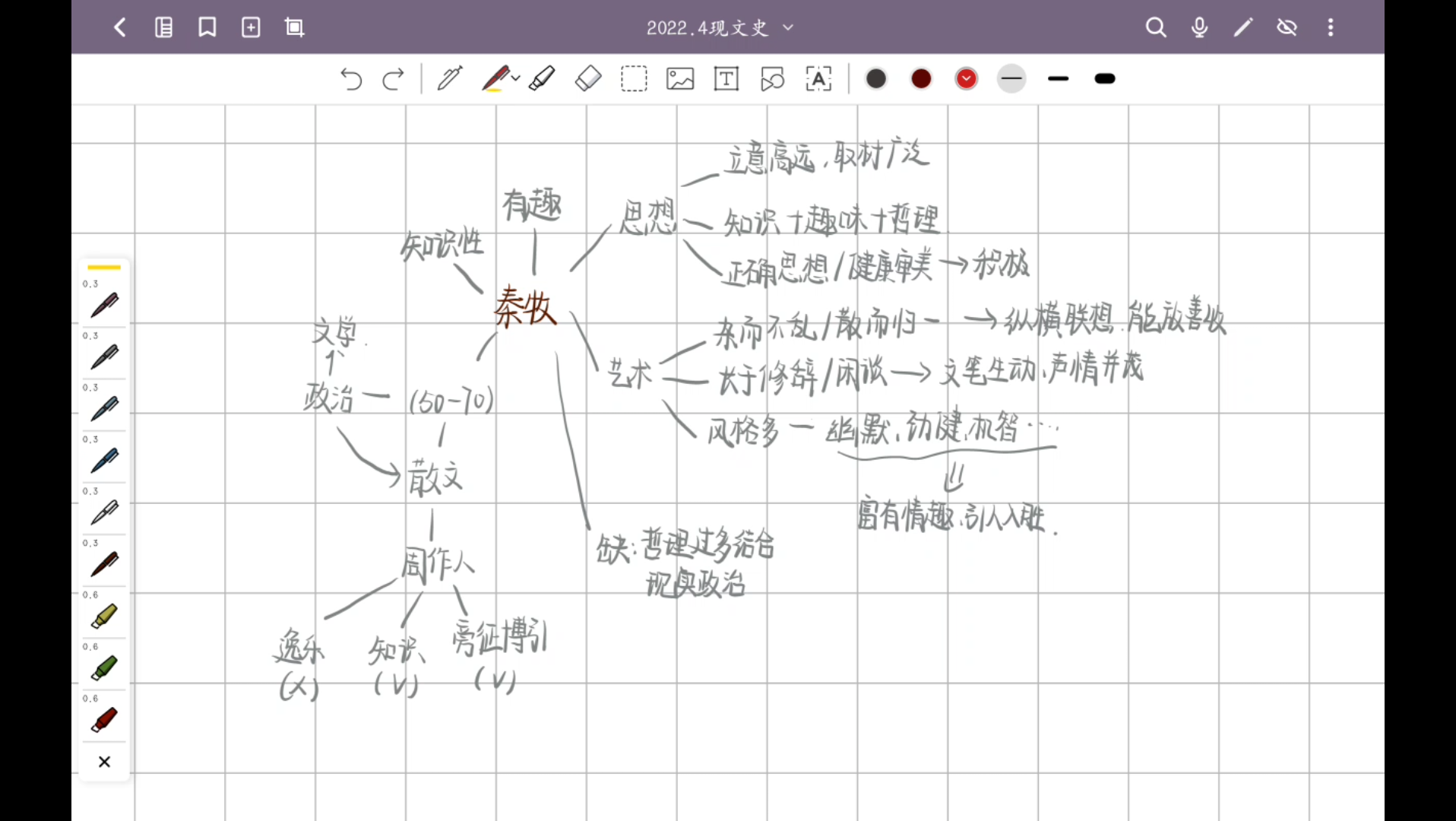This screenshot has height=821, width=1456.
Task: Select the third 0.3 dark pen preset
Action: point(104,409)
